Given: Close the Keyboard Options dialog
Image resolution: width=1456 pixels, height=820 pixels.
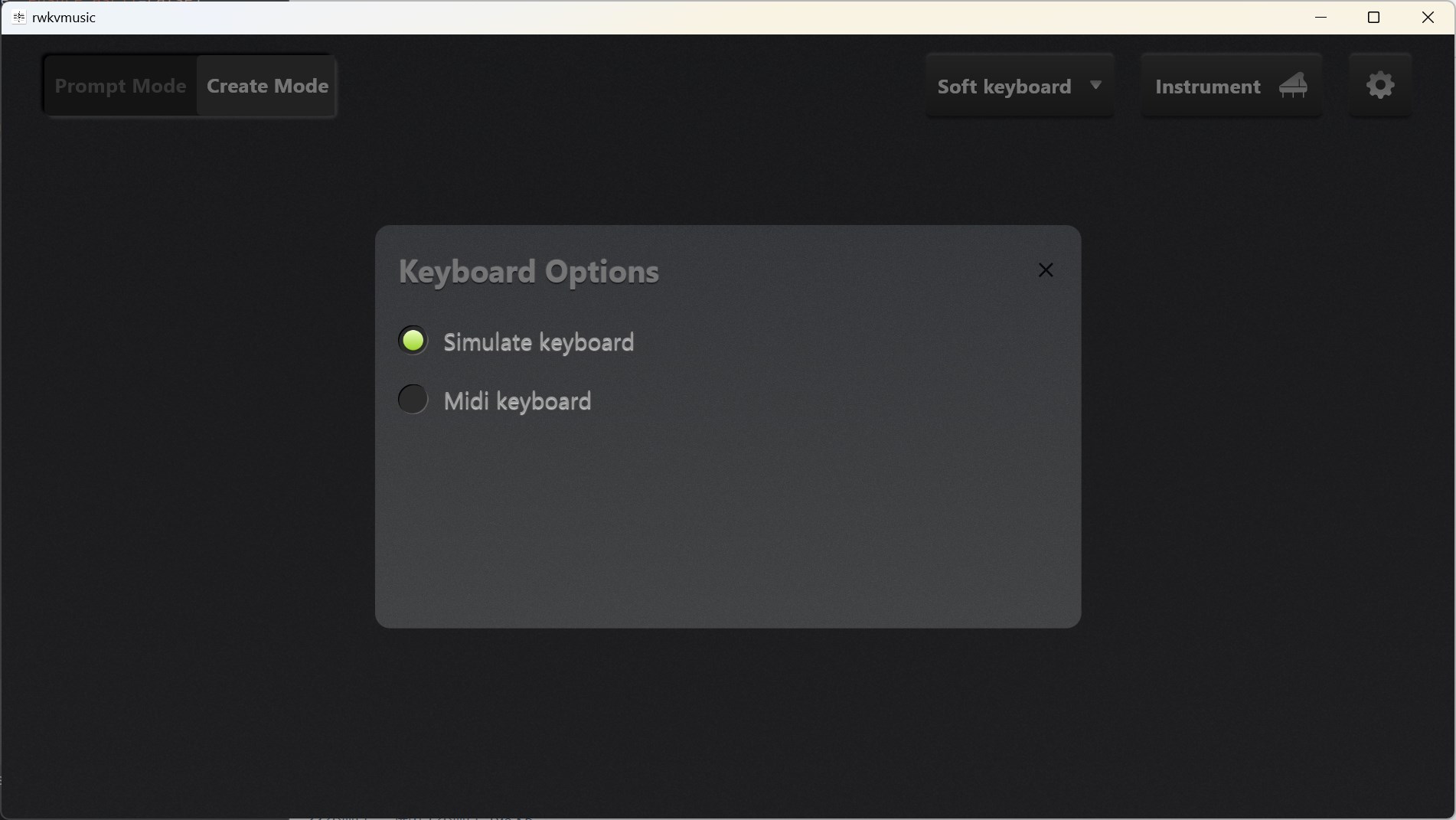Looking at the screenshot, I should coord(1046,270).
